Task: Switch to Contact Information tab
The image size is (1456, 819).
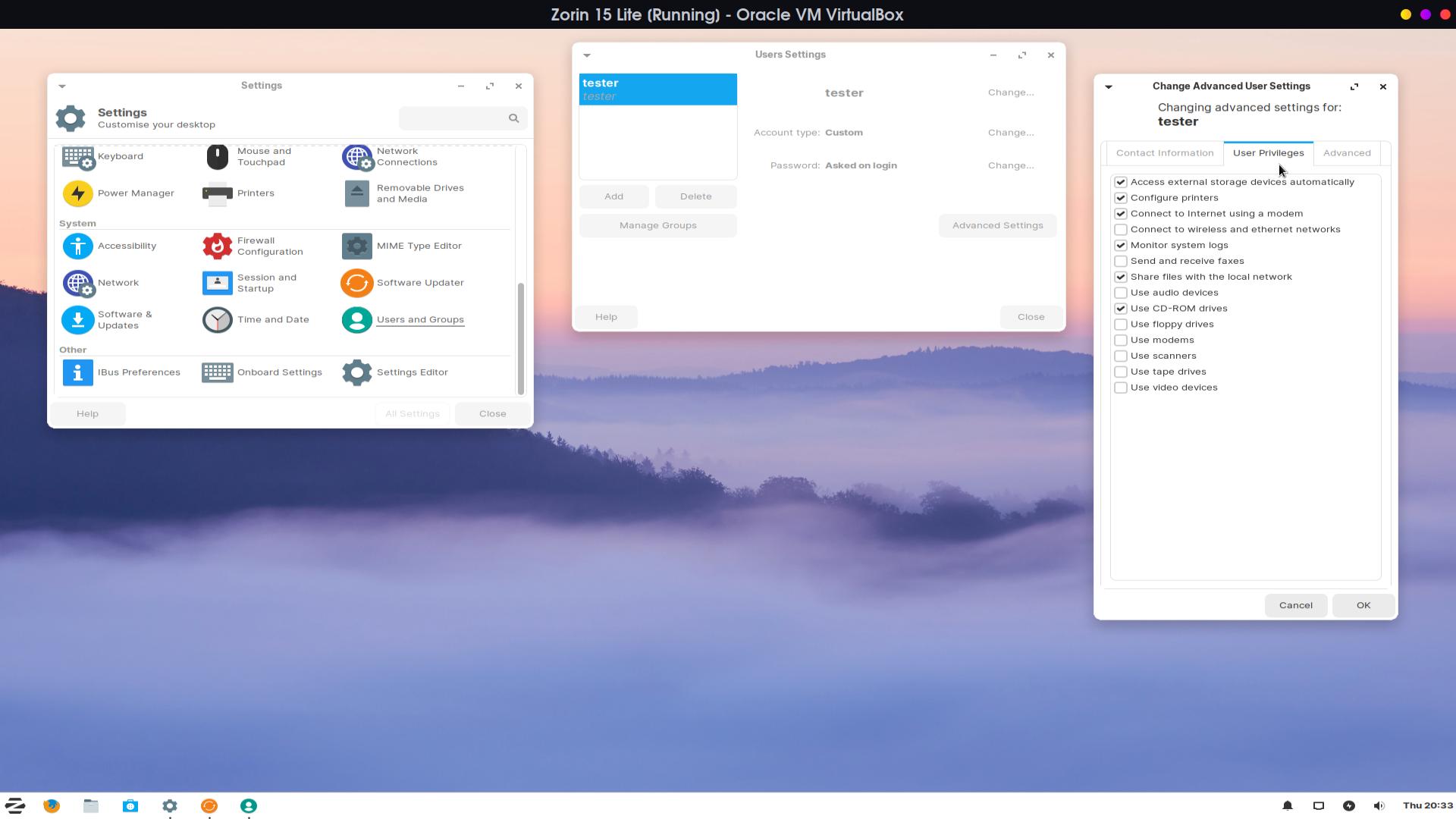Action: pyautogui.click(x=1164, y=153)
